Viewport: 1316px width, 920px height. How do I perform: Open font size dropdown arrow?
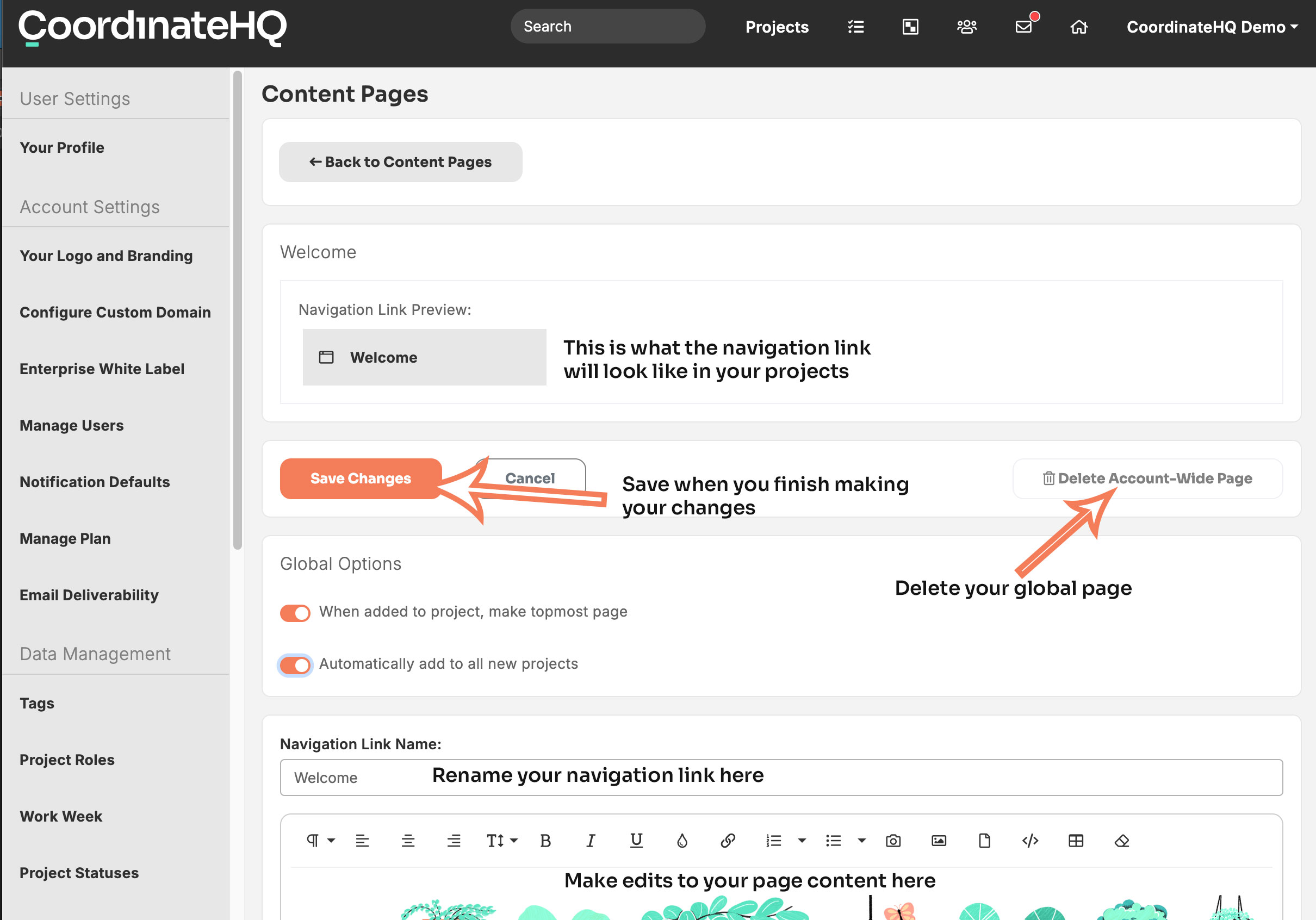(513, 841)
